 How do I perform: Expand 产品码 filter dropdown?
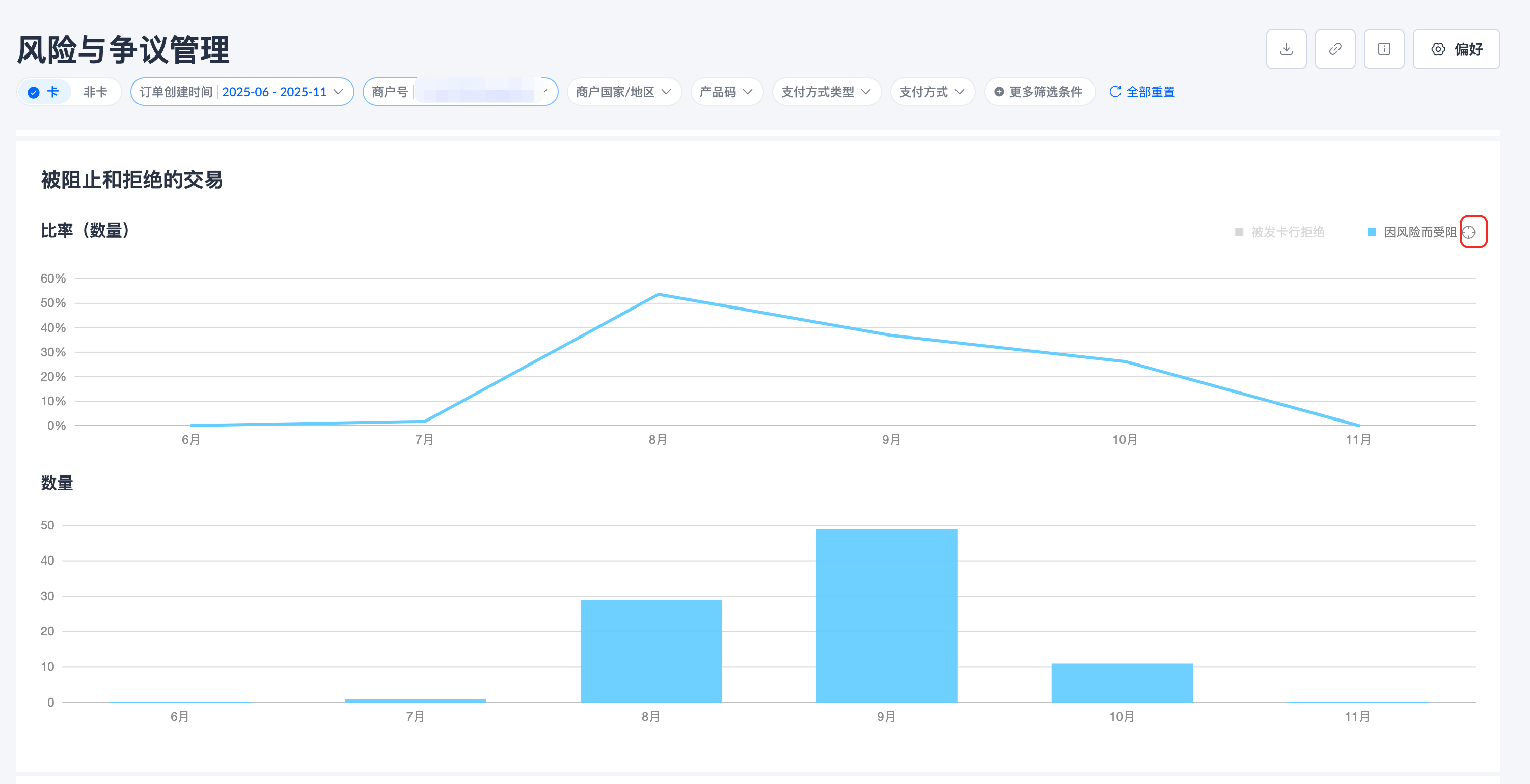pyautogui.click(x=726, y=92)
